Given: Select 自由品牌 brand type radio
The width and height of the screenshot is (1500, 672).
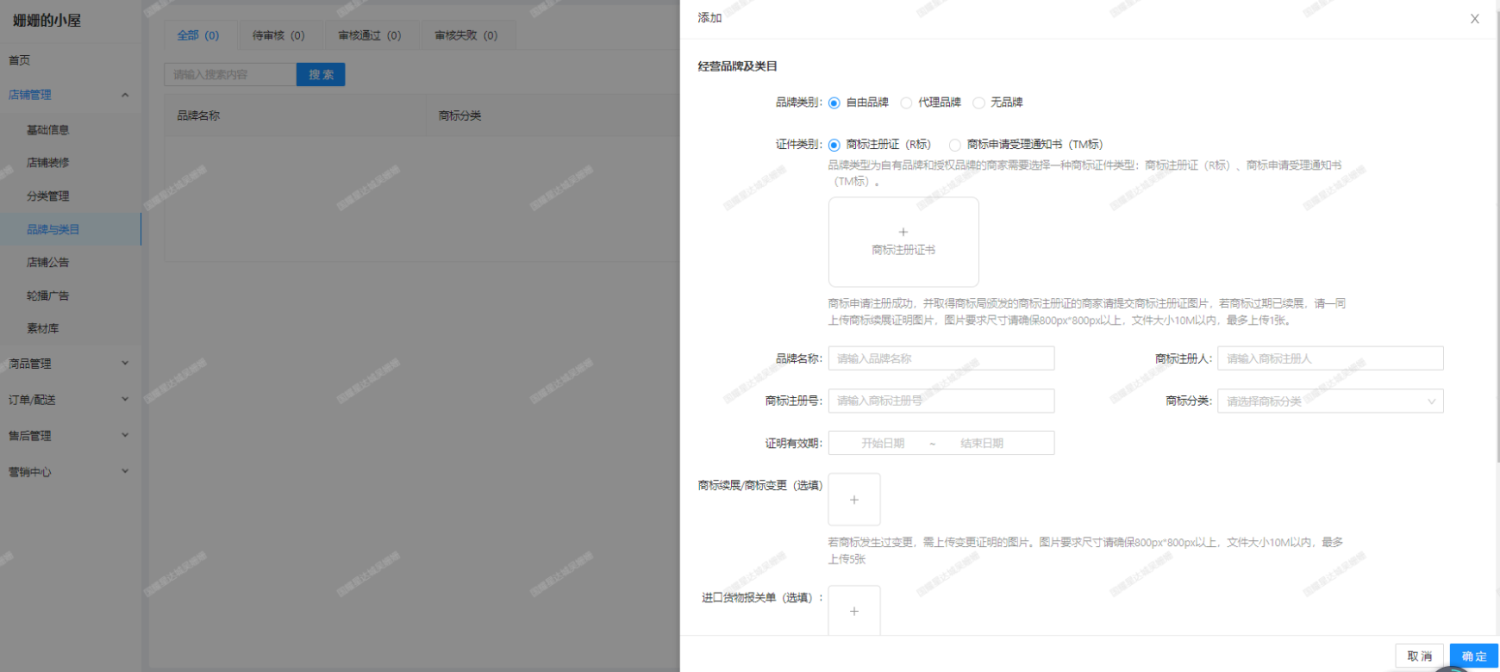Looking at the screenshot, I should (834, 102).
